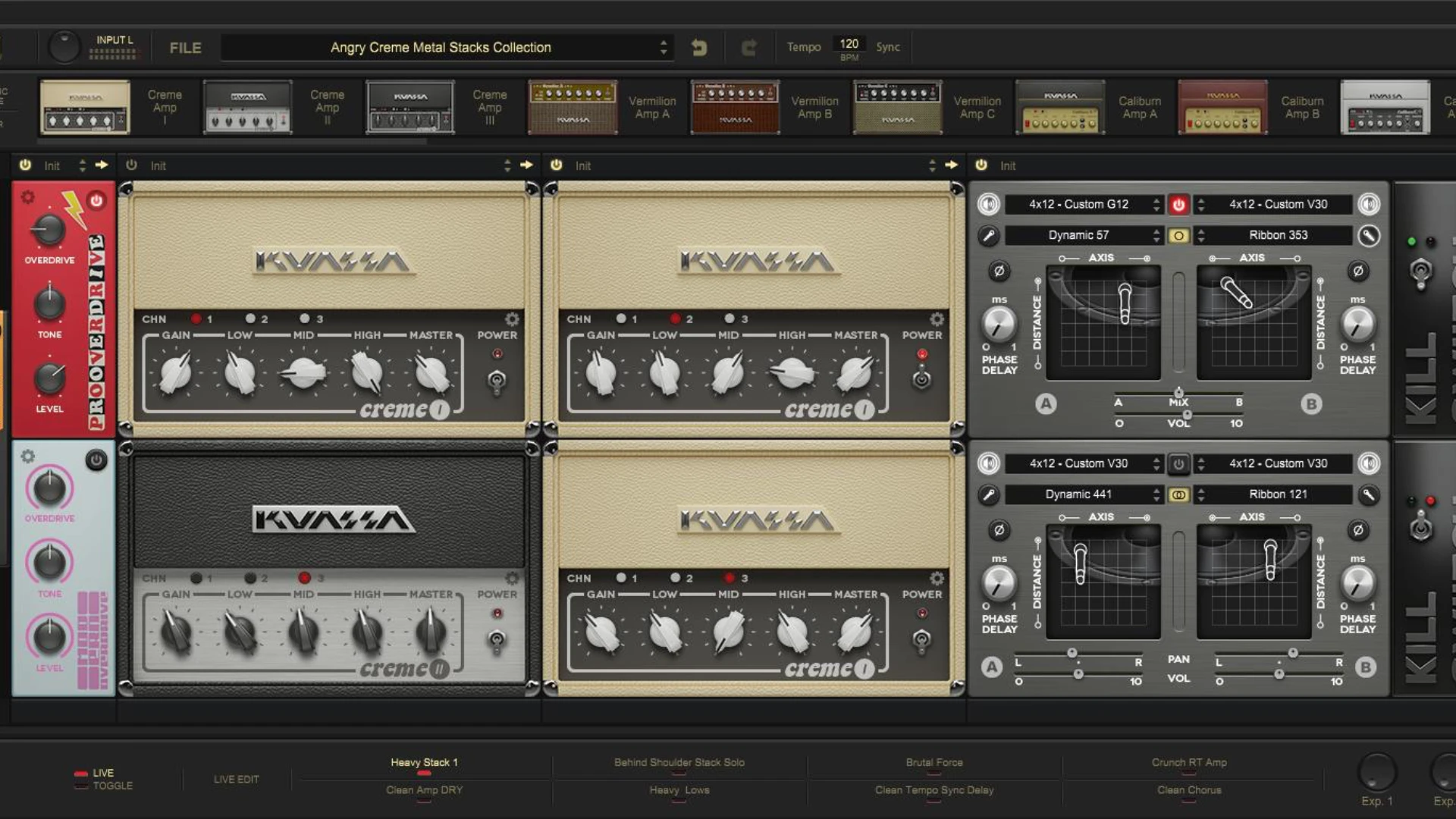Click upper cabinet A button

(1046, 403)
